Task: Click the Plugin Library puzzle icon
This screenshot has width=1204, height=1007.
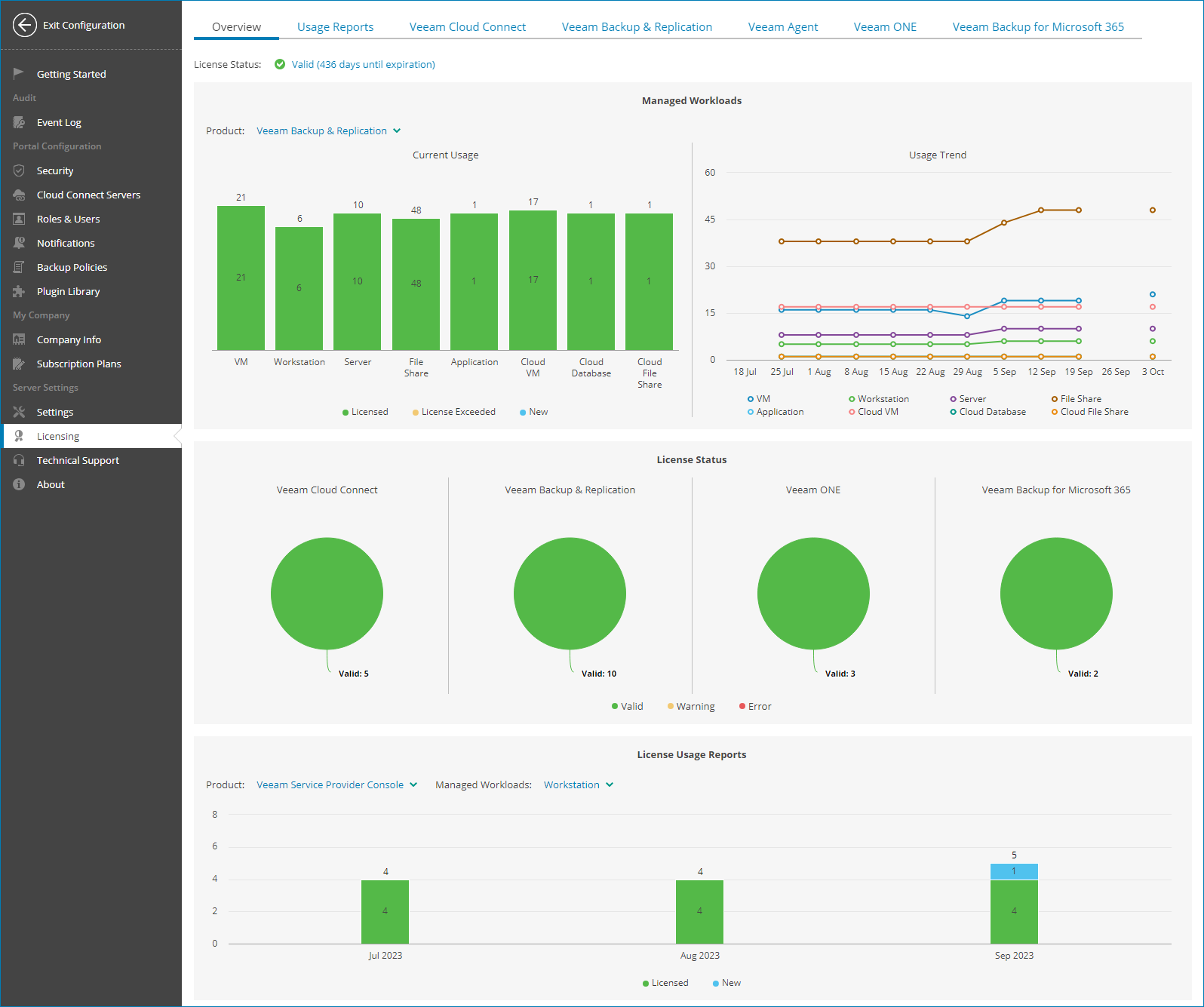Action: pos(19,291)
